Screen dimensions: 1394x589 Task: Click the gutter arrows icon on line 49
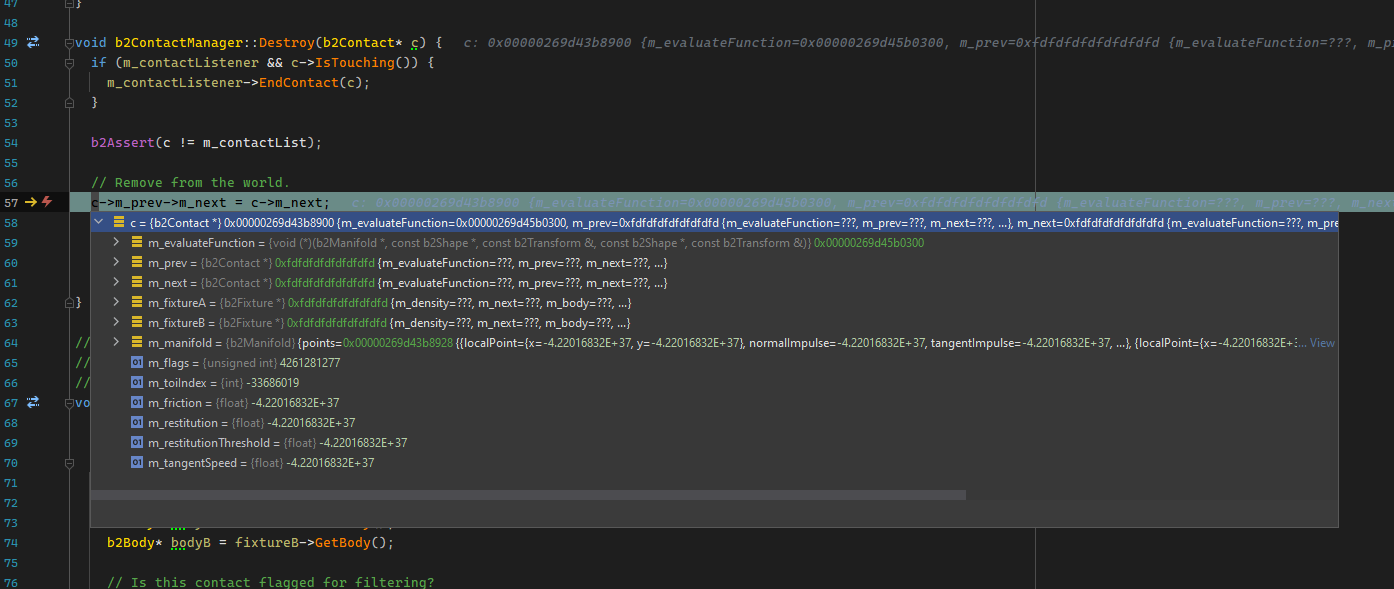(x=33, y=42)
